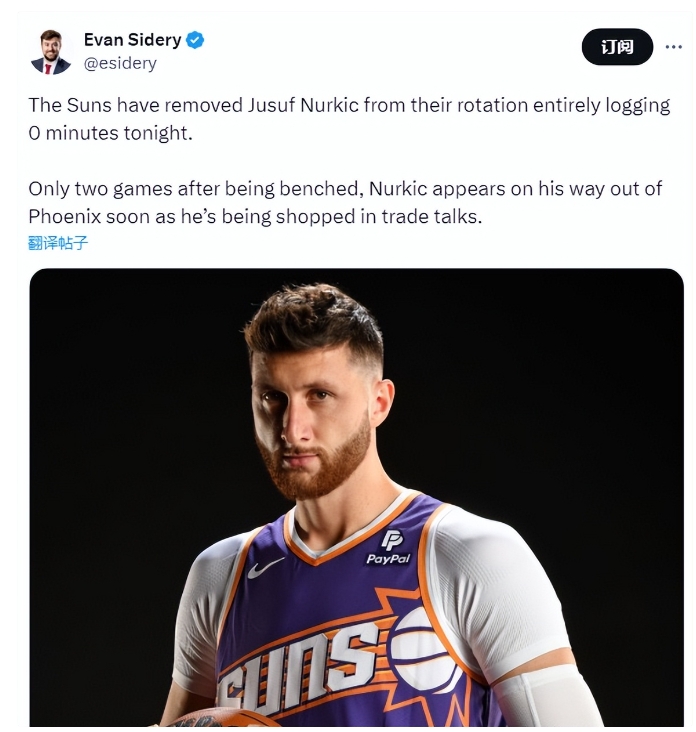Click the blue verified checkmark badge
The height and width of the screenshot is (732, 696).
196,40
